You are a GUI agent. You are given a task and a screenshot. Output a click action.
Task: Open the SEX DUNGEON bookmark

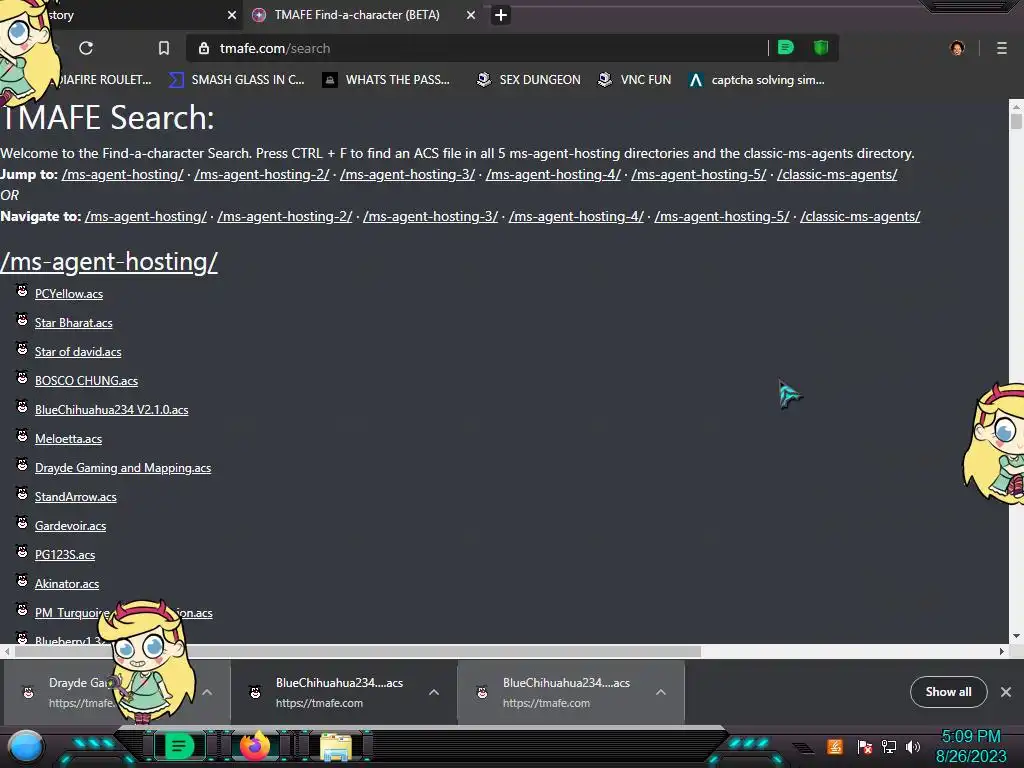pos(528,80)
